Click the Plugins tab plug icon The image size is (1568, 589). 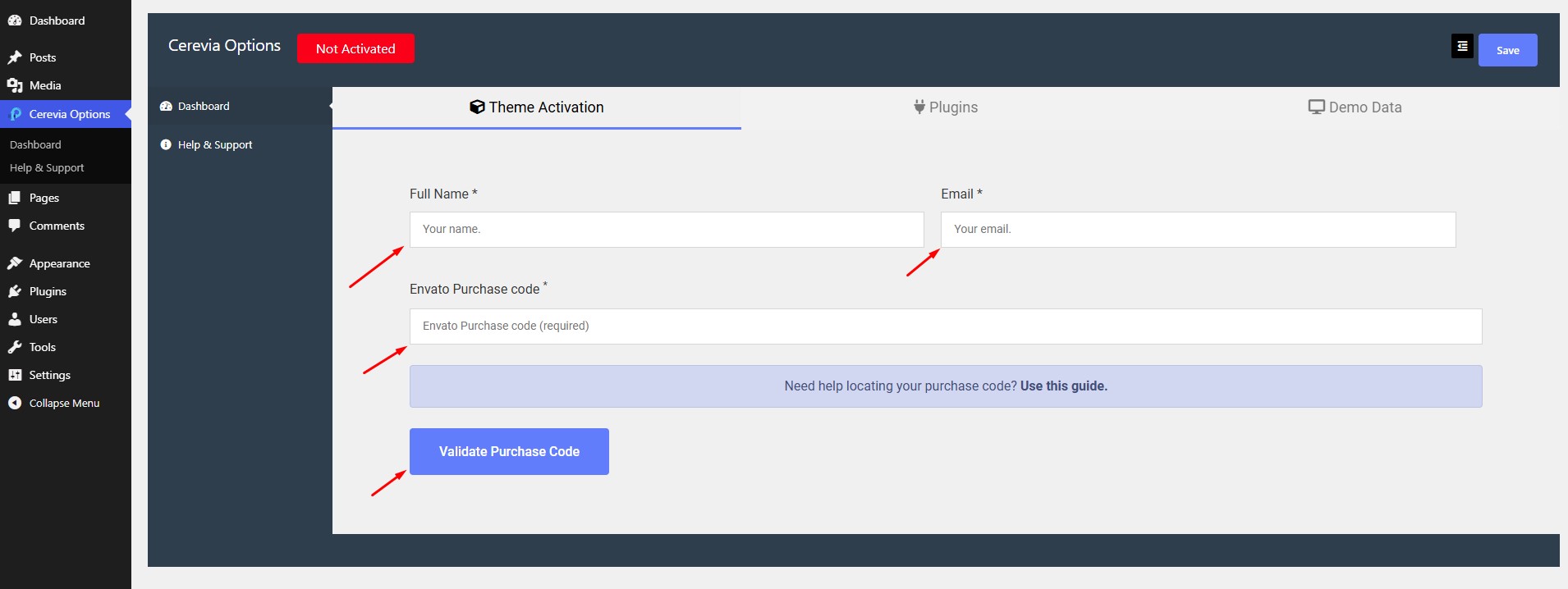[x=919, y=107]
